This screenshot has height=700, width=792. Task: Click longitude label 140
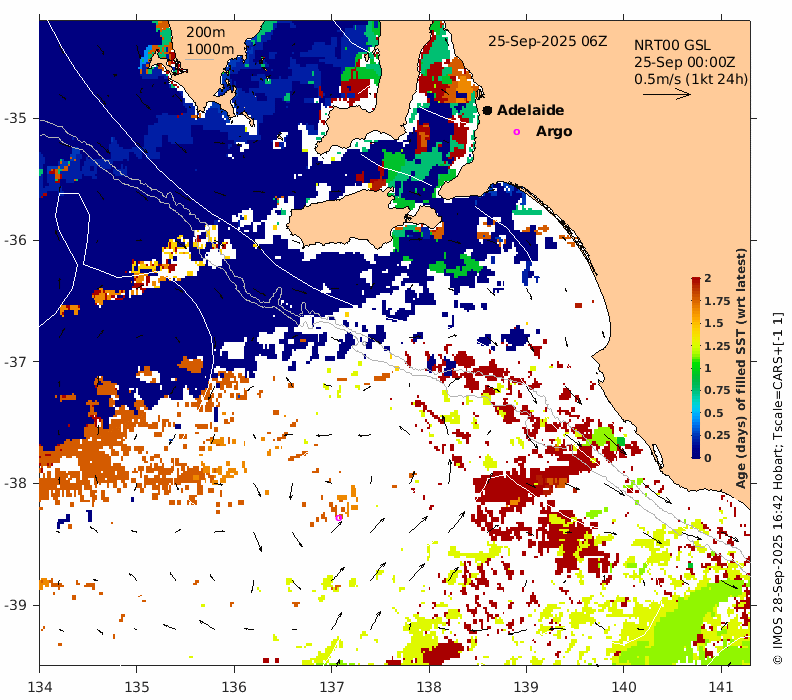pos(623,687)
